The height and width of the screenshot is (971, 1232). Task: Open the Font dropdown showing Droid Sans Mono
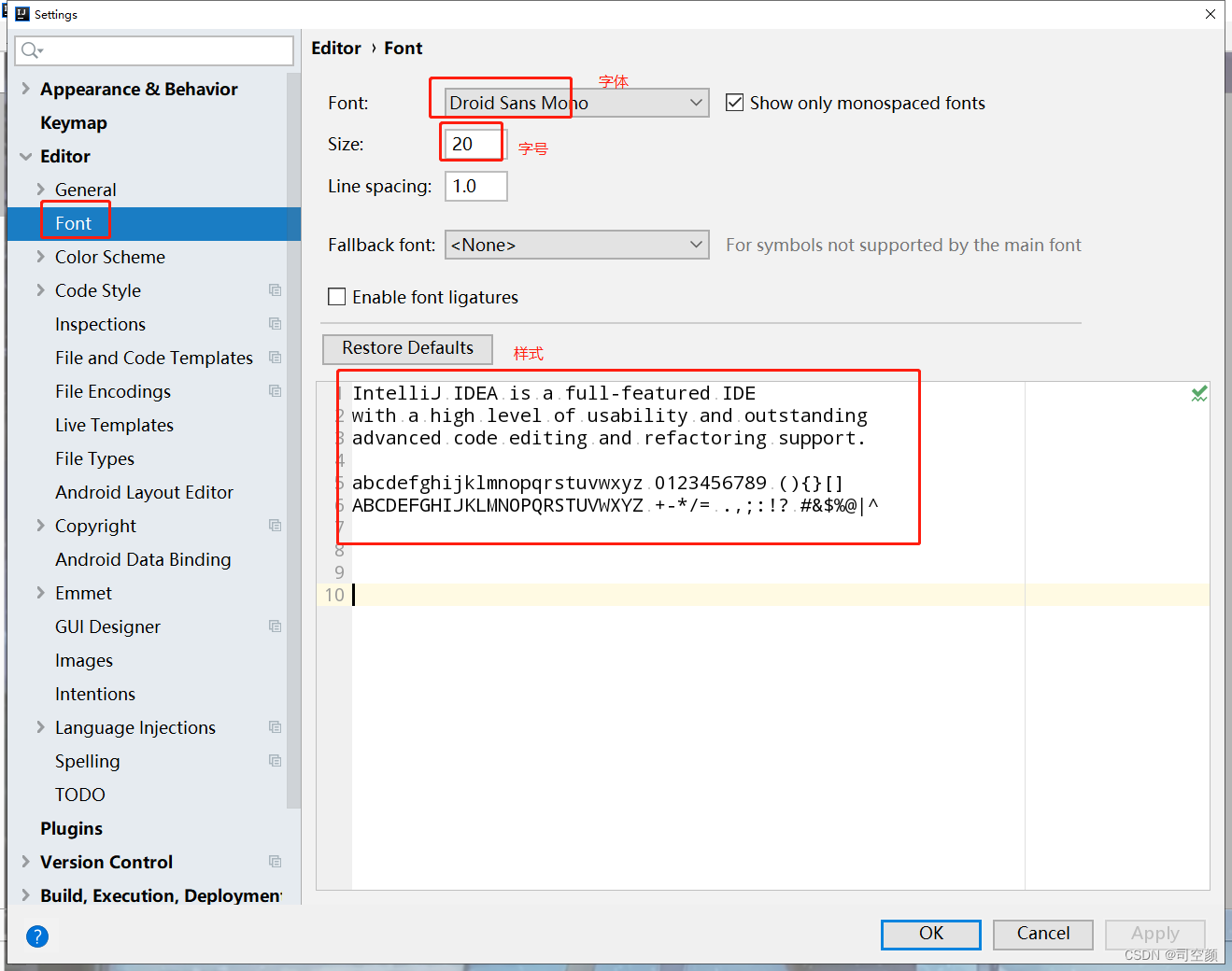pyautogui.click(x=576, y=103)
